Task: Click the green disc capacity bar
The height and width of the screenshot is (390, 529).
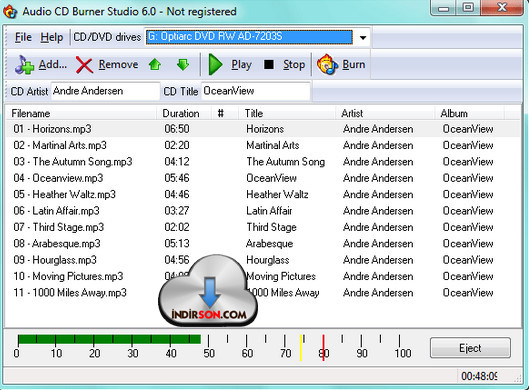Action: pyautogui.click(x=109, y=339)
